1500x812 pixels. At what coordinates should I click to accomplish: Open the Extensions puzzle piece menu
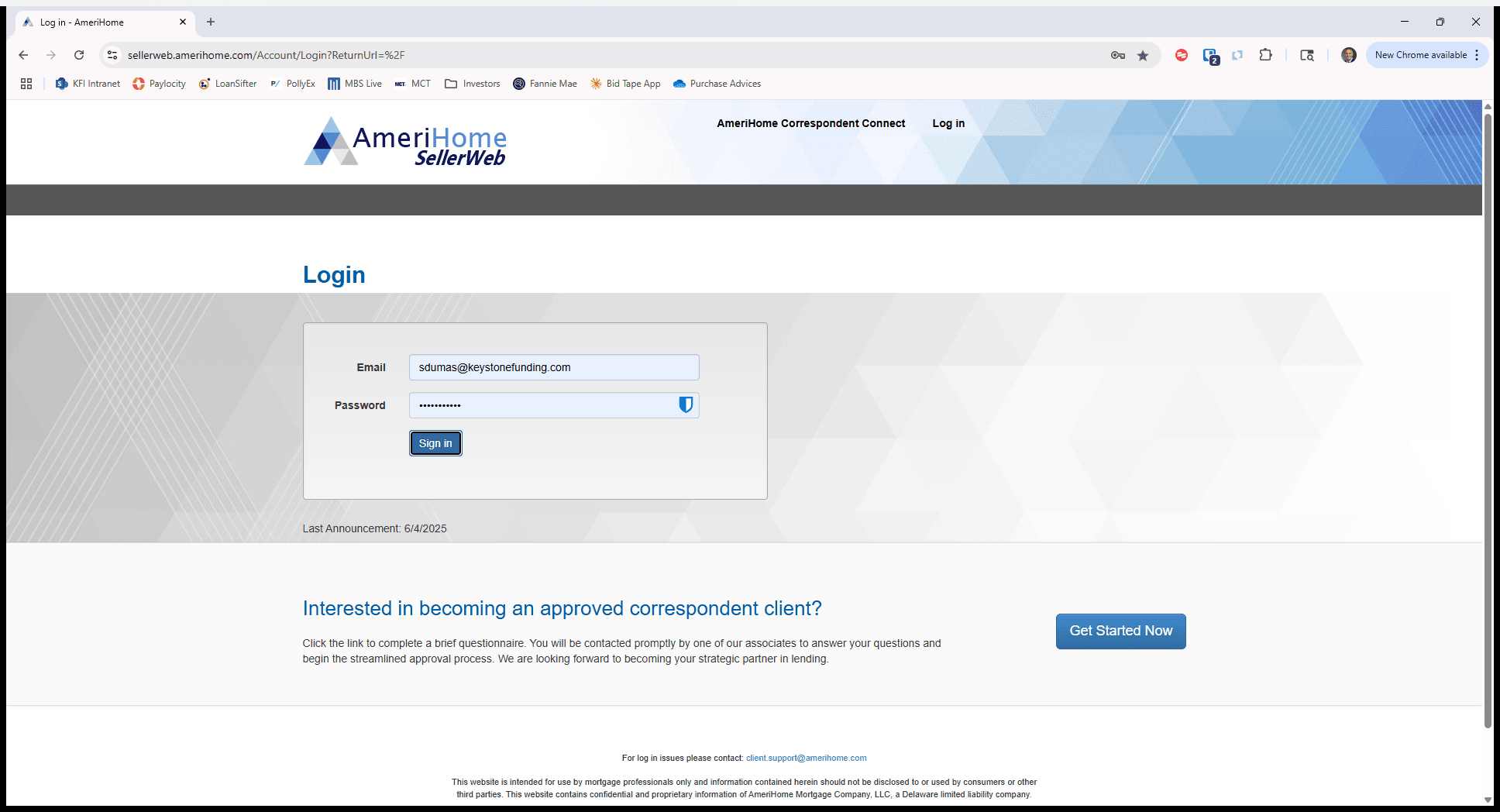[1265, 55]
